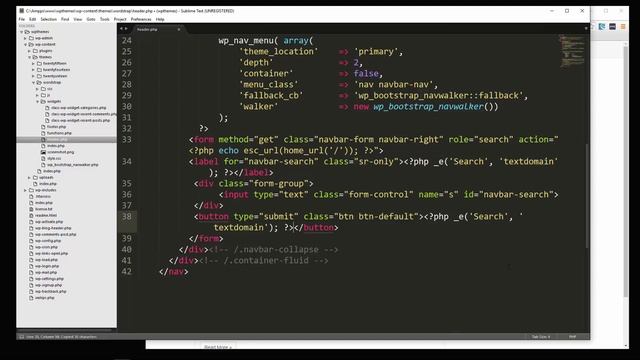This screenshot has height=360, width=640.
Task: Expand the twentysixteen folder
Action: coord(33,76)
